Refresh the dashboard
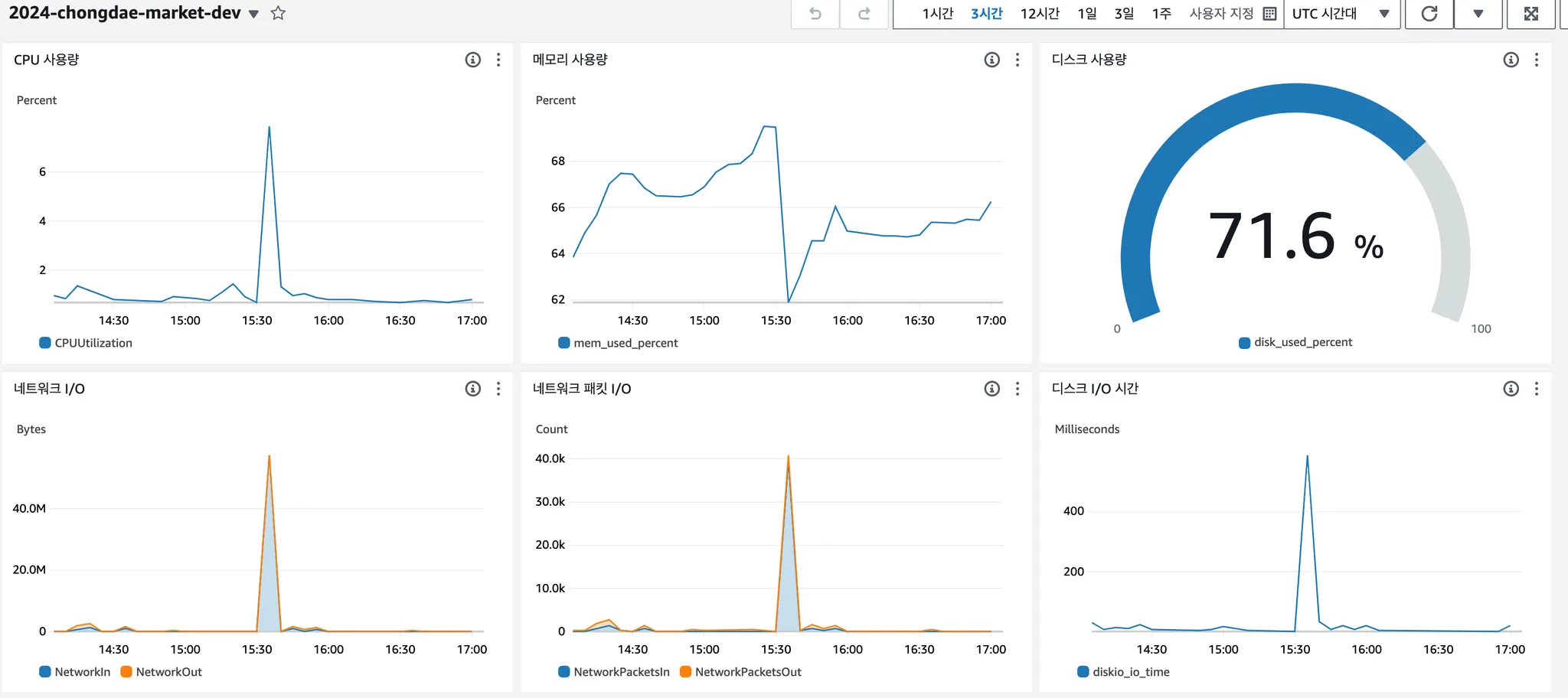1568x698 pixels. point(1429,14)
